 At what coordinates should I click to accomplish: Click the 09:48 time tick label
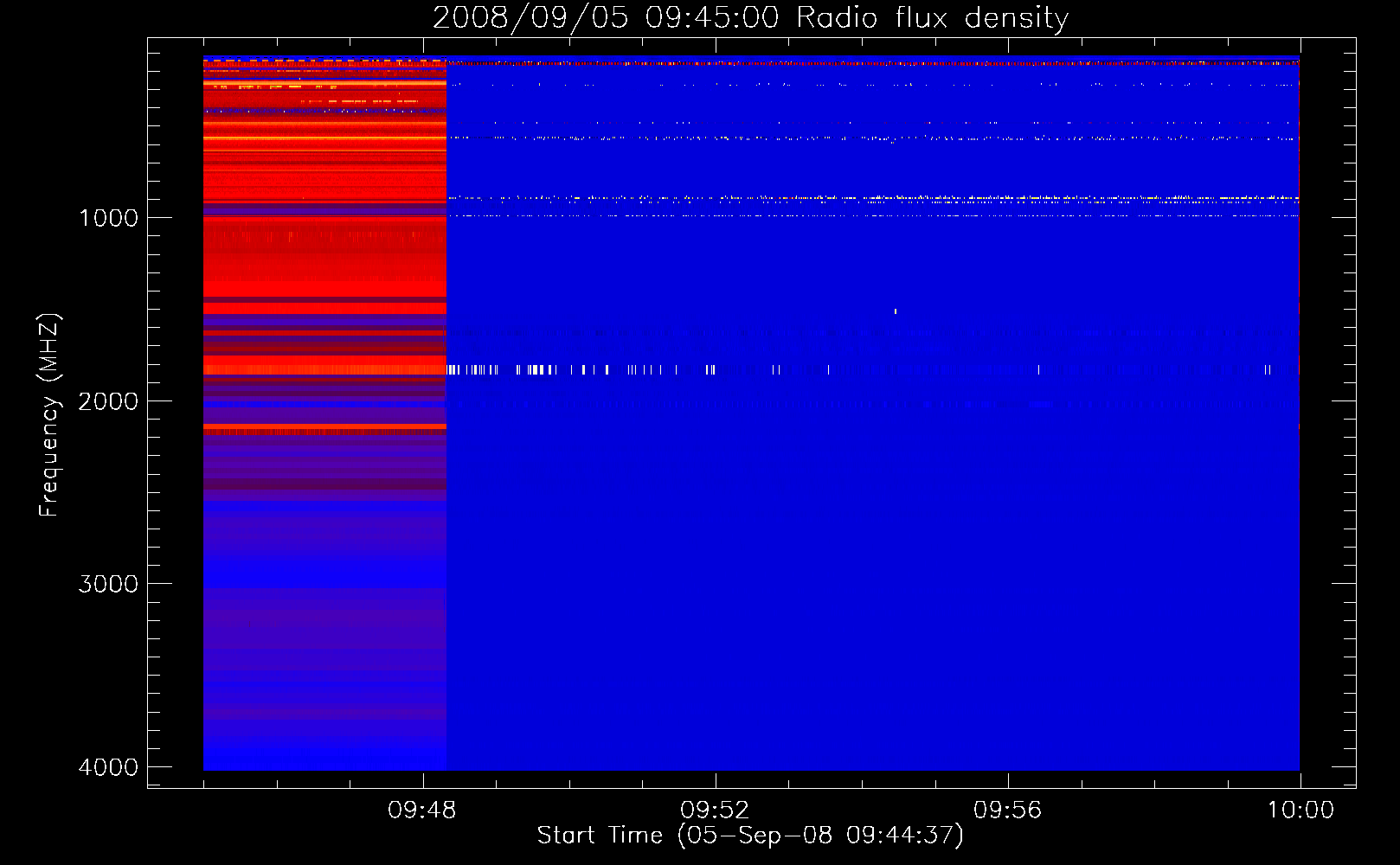click(421, 811)
